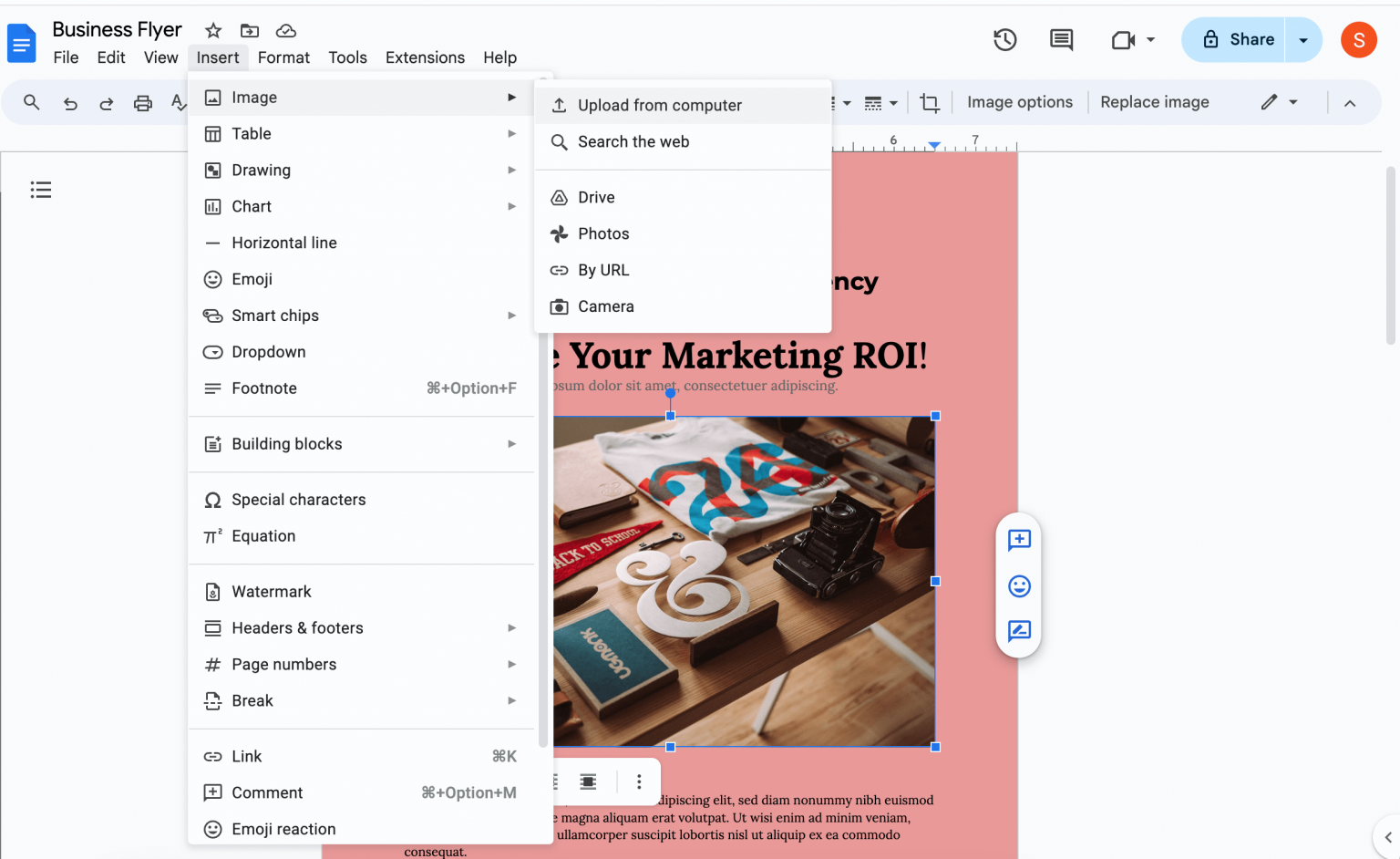The width and height of the screenshot is (1400, 859).
Task: Choose Upload from computer
Action: [659, 106]
